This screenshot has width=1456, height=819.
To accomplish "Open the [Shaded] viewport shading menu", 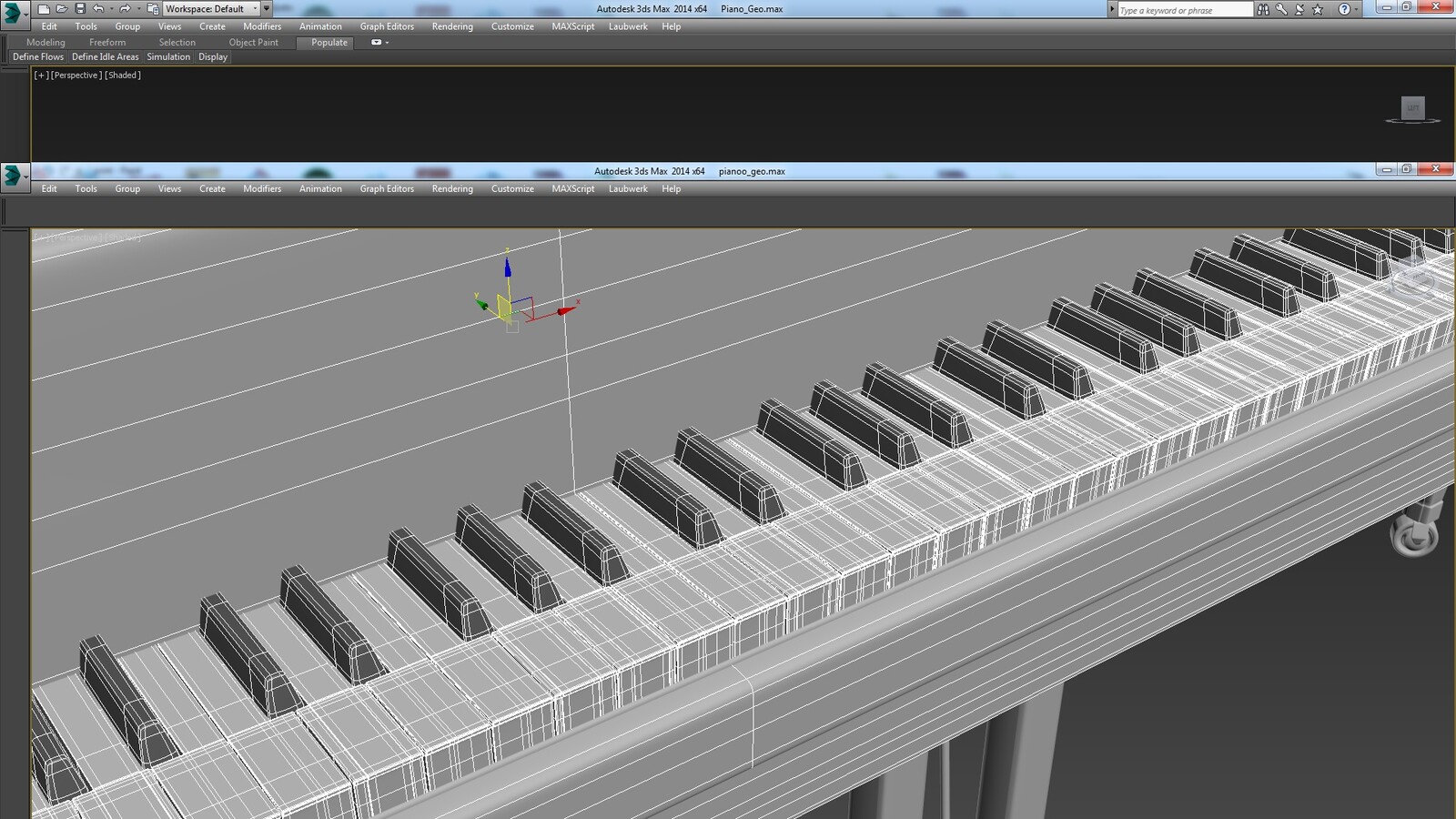I will tap(123, 76).
